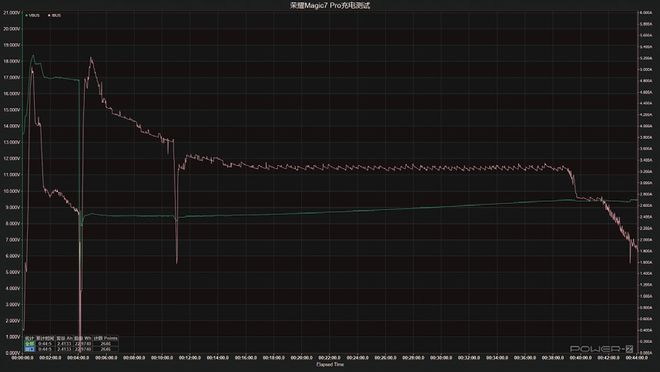Select the blue row label in the statistics table
Viewport: 660px width, 372px height.
click(x=29, y=349)
